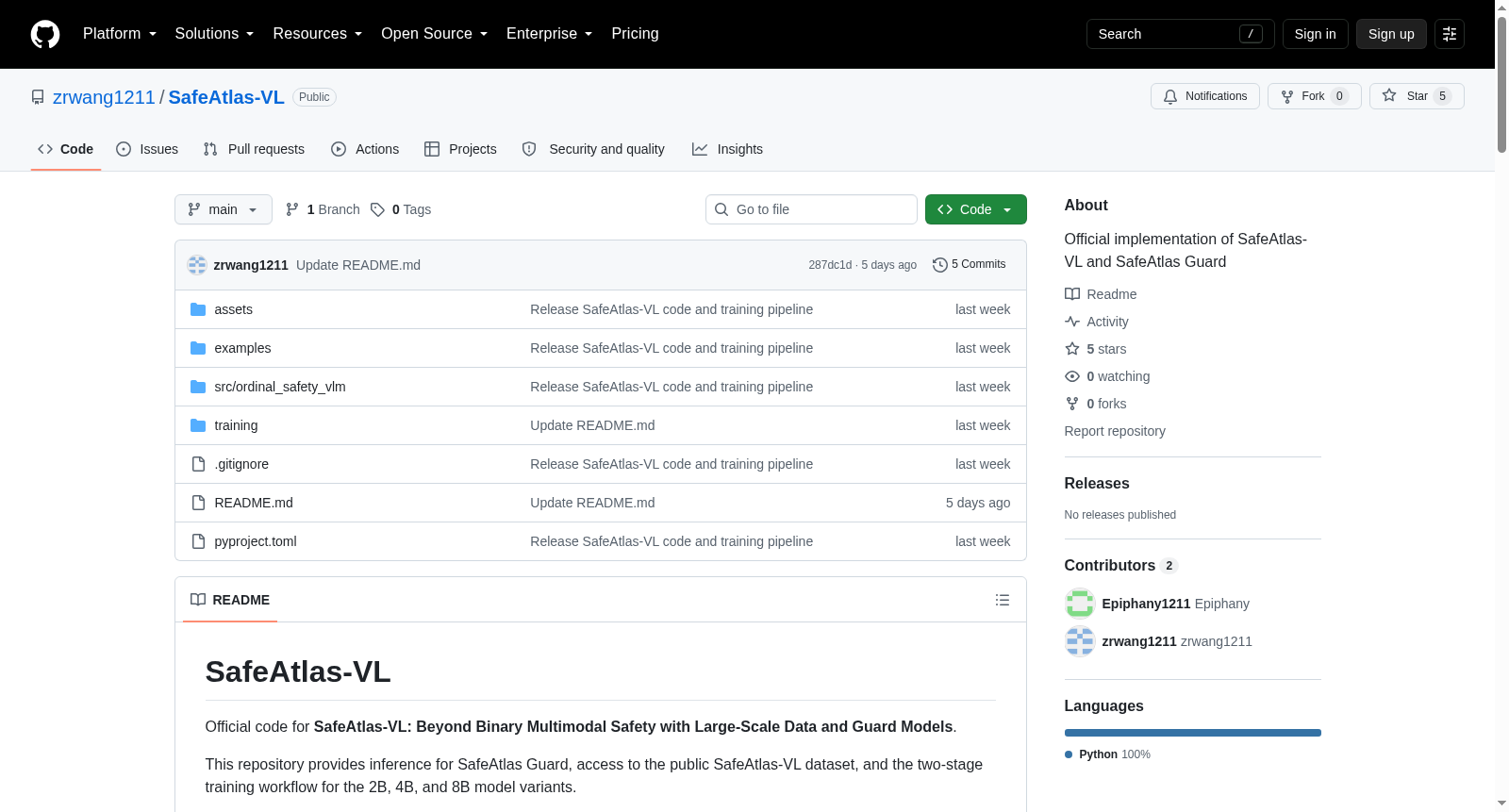1509x812 pixels.
Task: Click the assets folder icon
Action: point(198,309)
